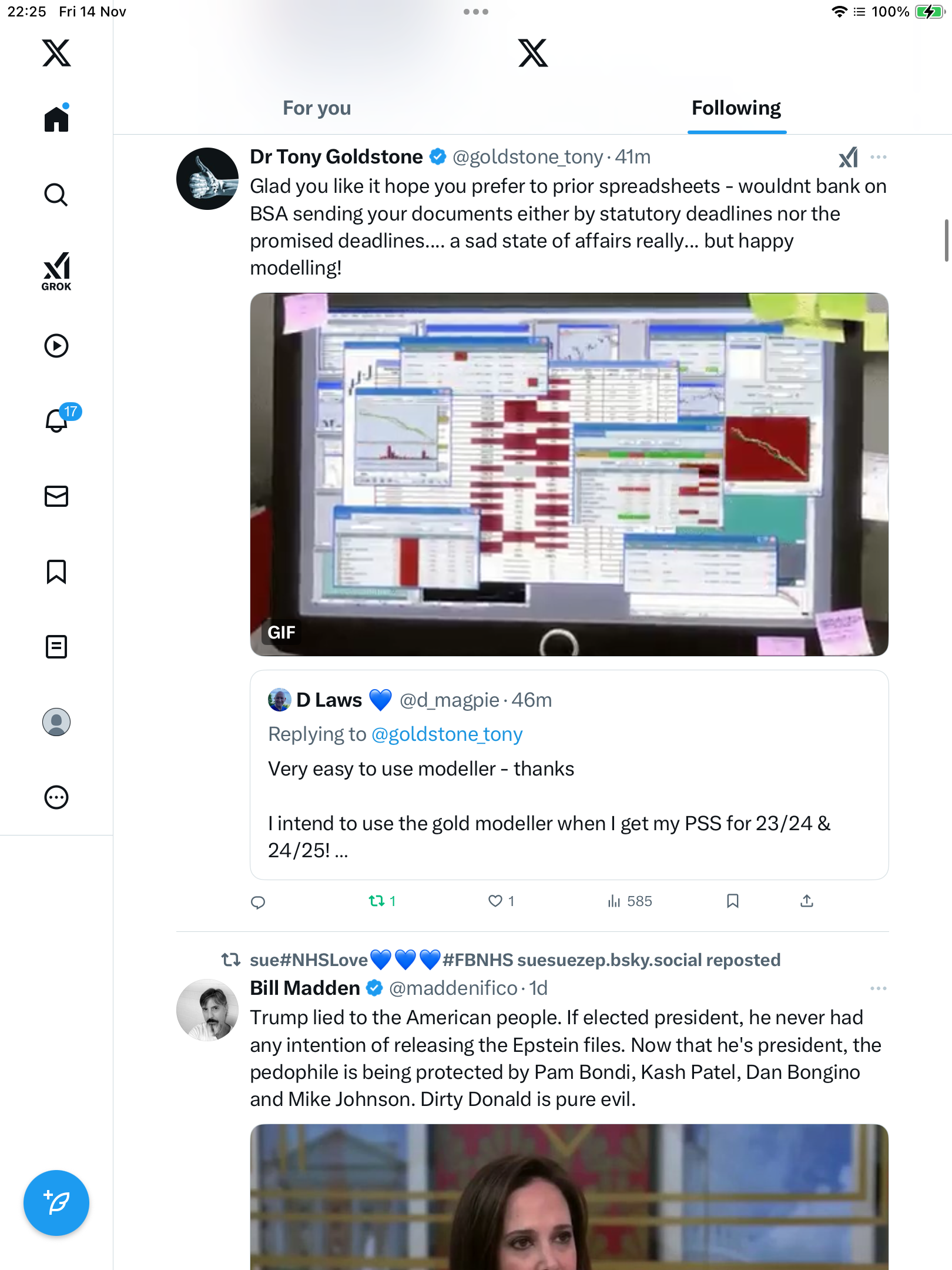Switch to the For you tab

(x=317, y=108)
